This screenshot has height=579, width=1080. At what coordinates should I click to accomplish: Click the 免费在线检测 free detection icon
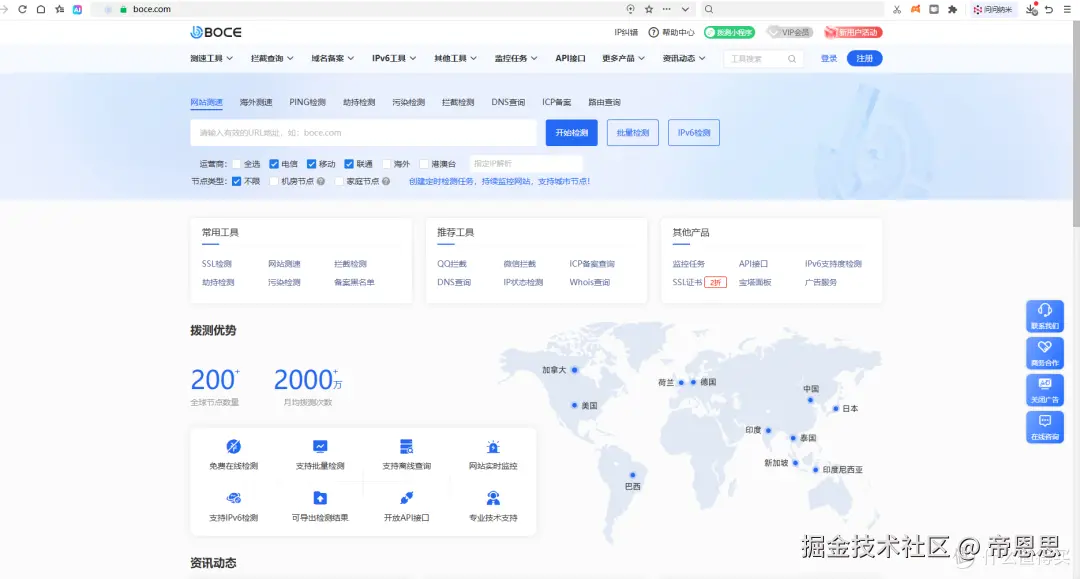[233, 446]
